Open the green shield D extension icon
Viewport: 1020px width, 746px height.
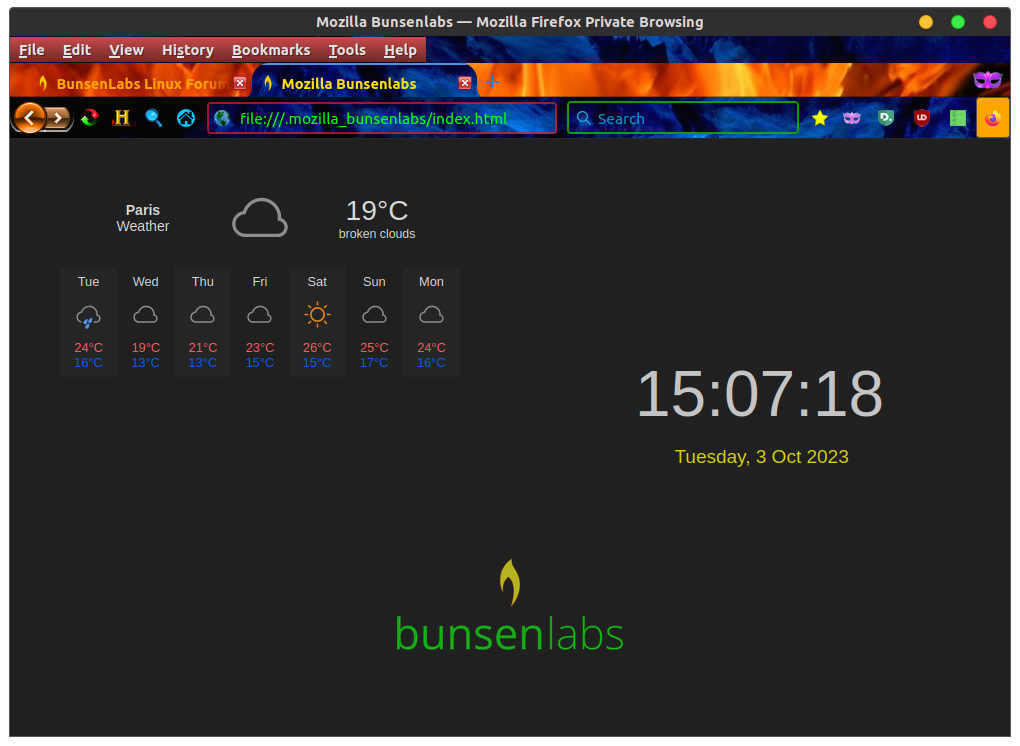click(885, 118)
